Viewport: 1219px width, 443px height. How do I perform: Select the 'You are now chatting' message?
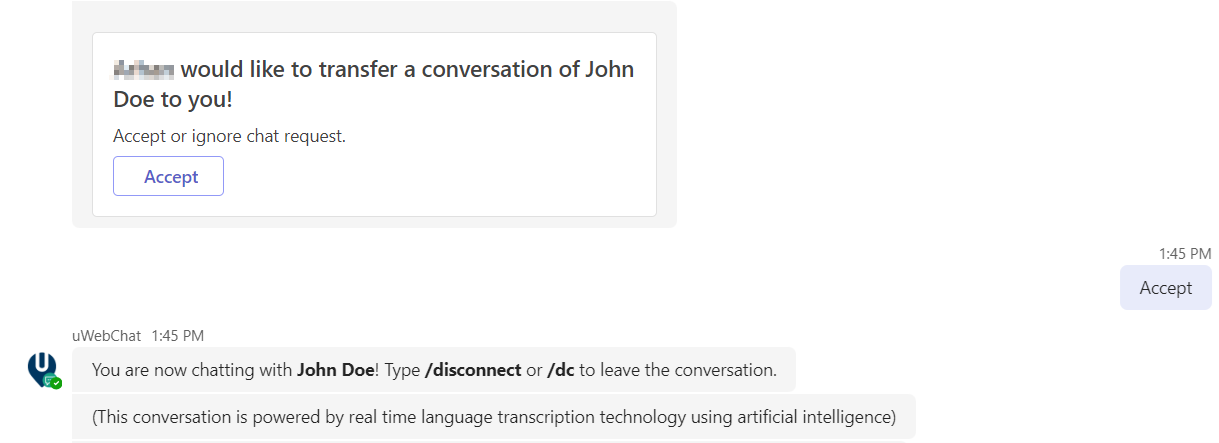click(x=434, y=370)
